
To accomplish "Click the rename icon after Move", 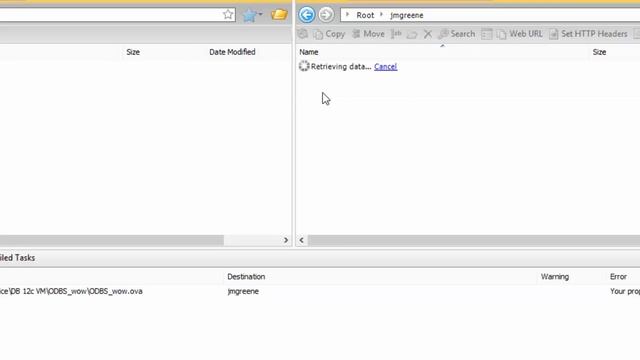I will 396,34.
